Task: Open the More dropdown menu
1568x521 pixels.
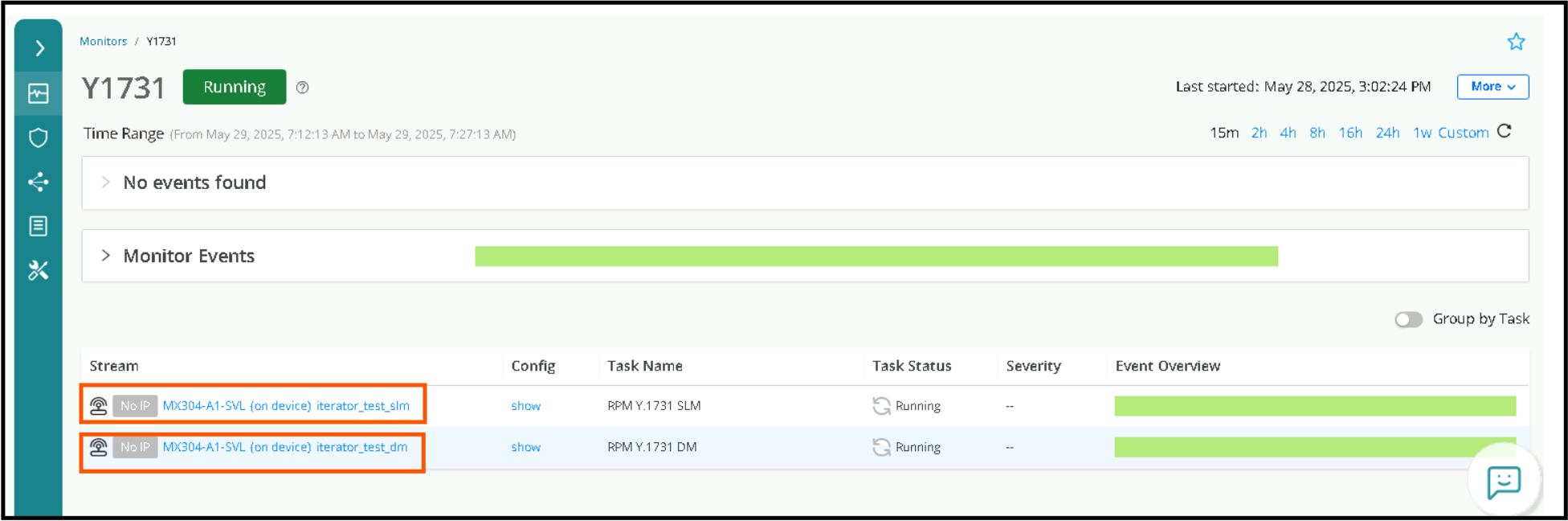Action: [1492, 87]
